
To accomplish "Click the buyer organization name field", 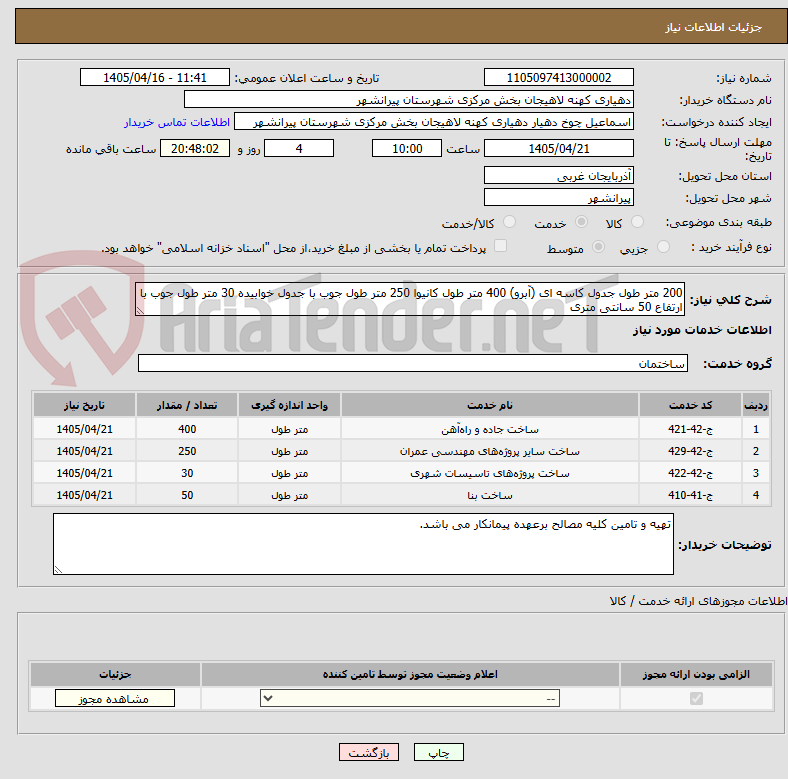I will pyautogui.click(x=409, y=100).
